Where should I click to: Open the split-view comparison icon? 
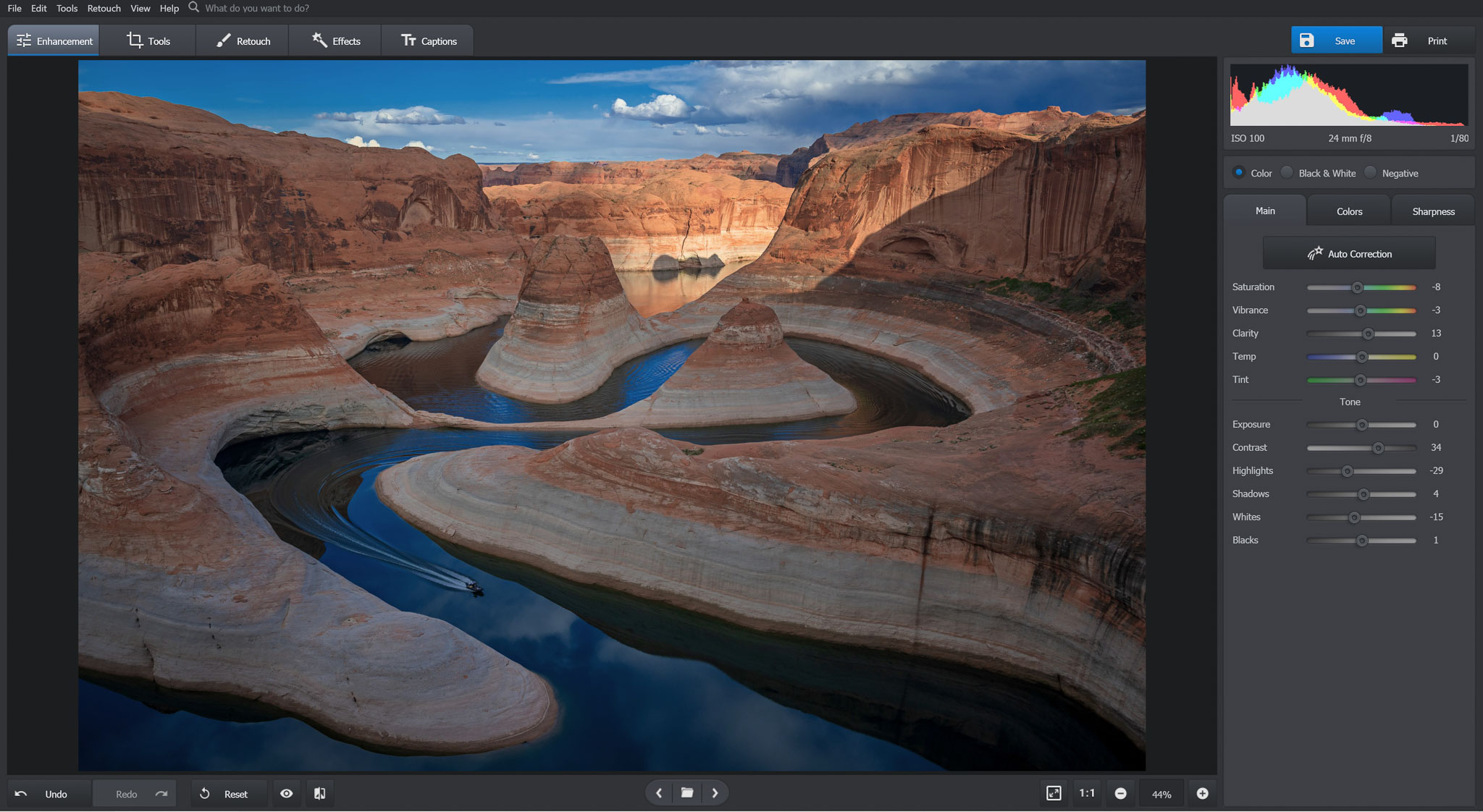tap(319, 793)
